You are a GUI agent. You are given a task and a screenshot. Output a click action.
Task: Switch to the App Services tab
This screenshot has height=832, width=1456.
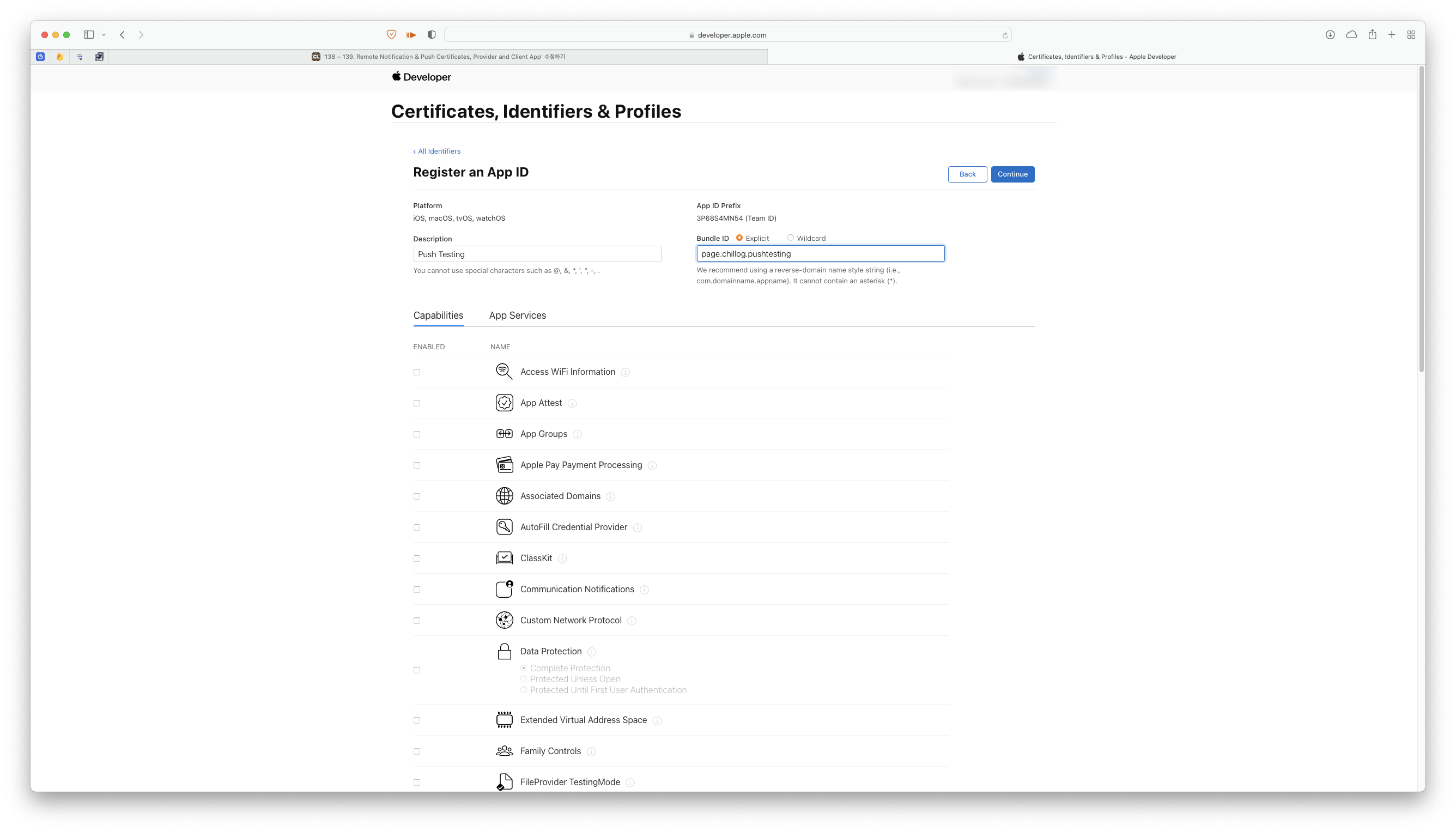pos(517,315)
